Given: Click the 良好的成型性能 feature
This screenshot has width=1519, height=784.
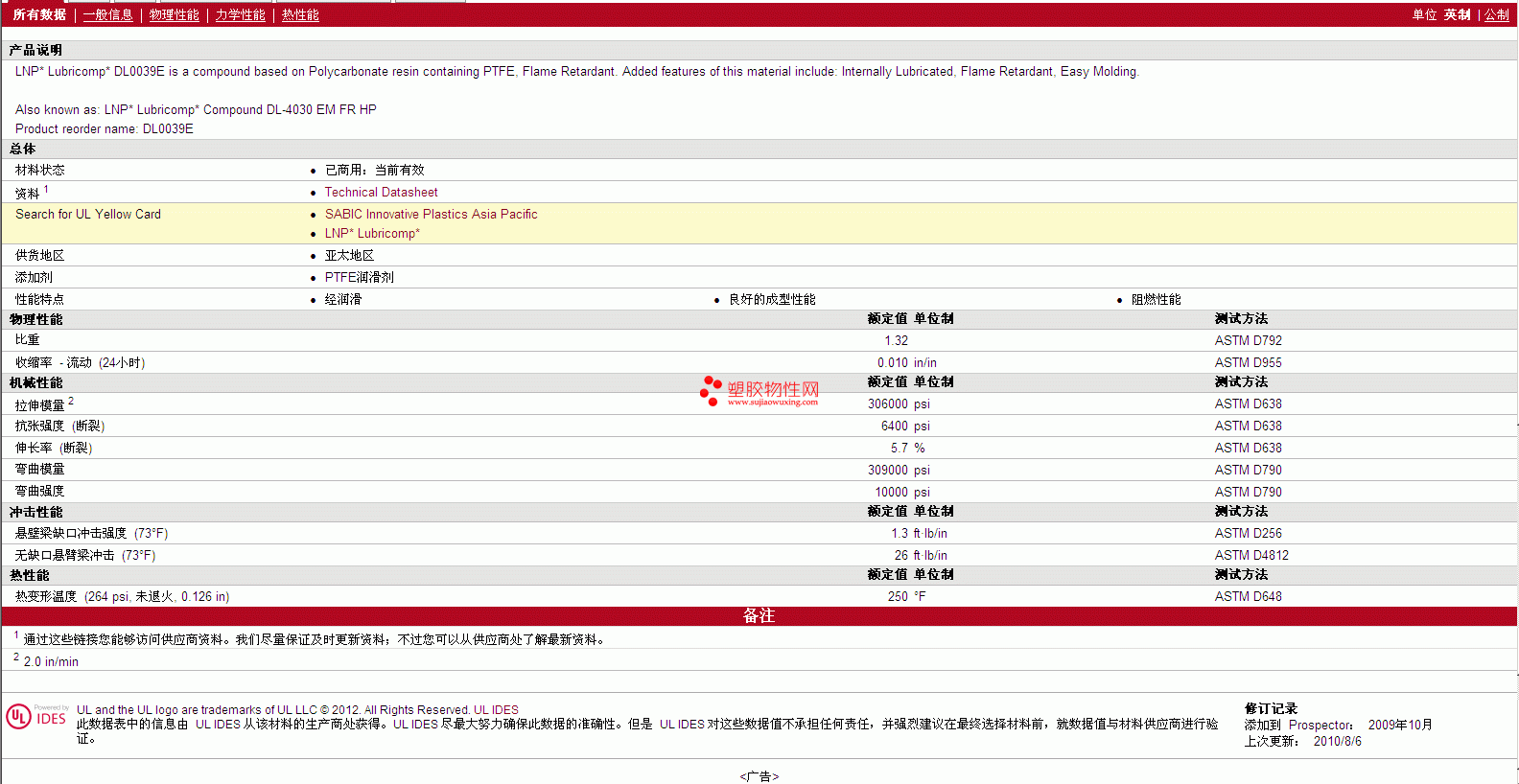Looking at the screenshot, I should pyautogui.click(x=772, y=299).
